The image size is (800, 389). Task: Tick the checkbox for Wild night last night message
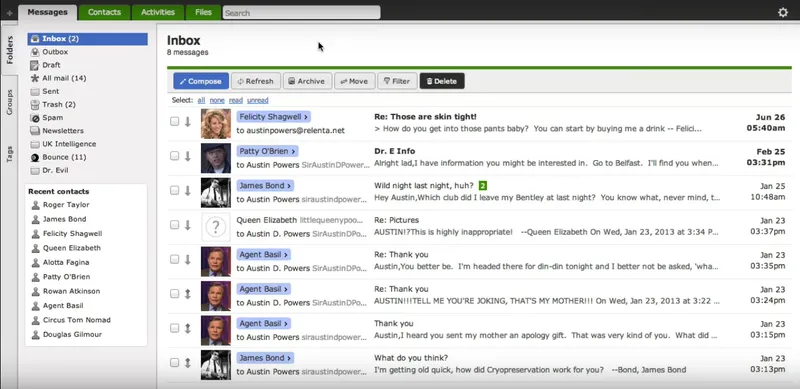pyautogui.click(x=174, y=190)
